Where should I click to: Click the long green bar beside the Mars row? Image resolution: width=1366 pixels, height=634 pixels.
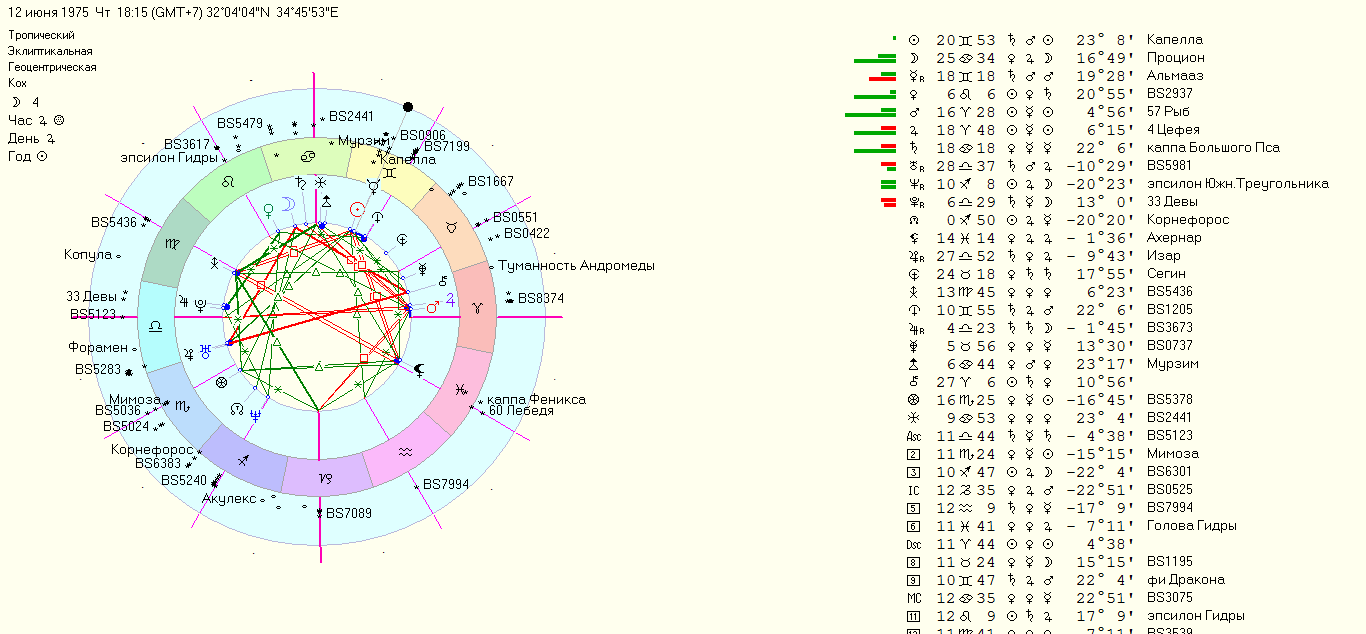tap(870, 113)
